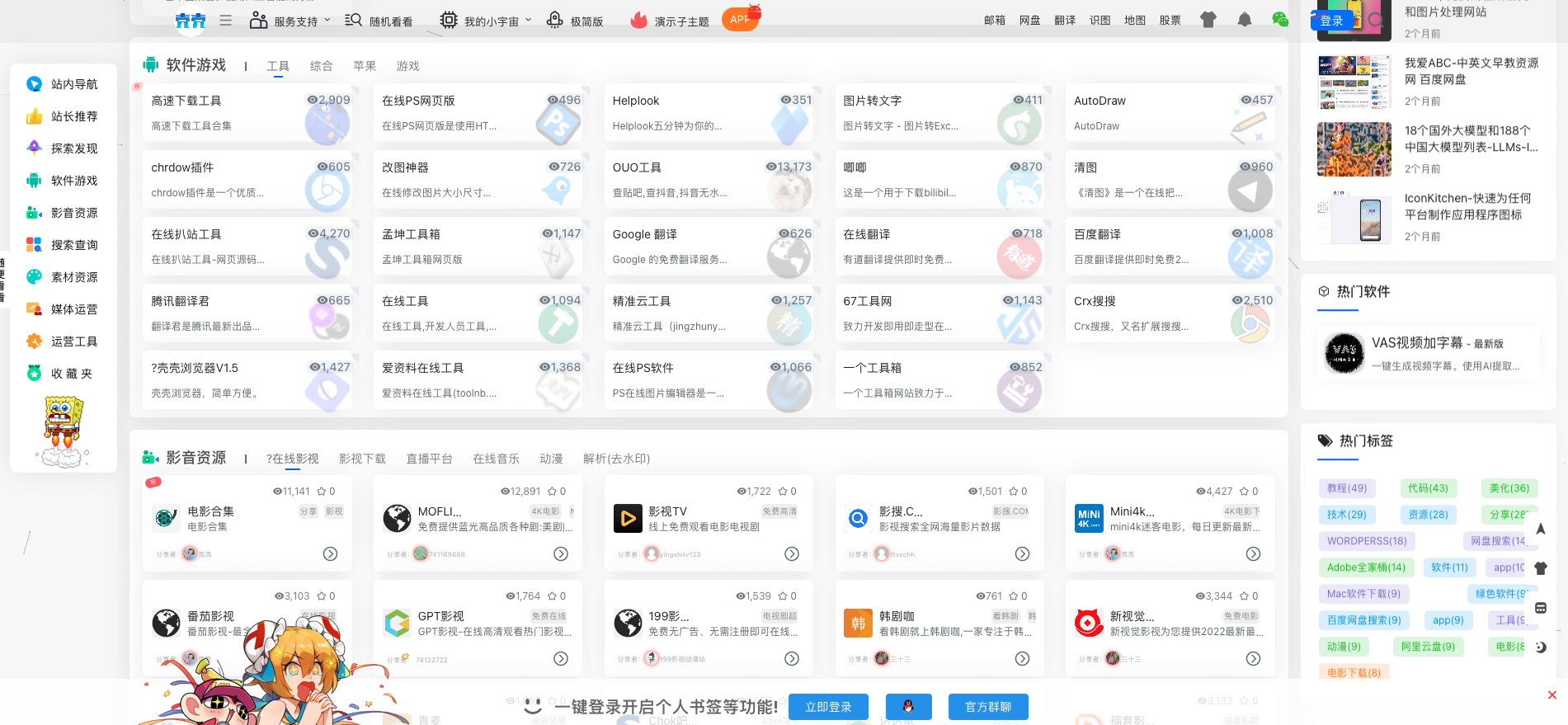Open the Google 翻译 card
Viewport: 1568px width, 725px height.
click(709, 247)
